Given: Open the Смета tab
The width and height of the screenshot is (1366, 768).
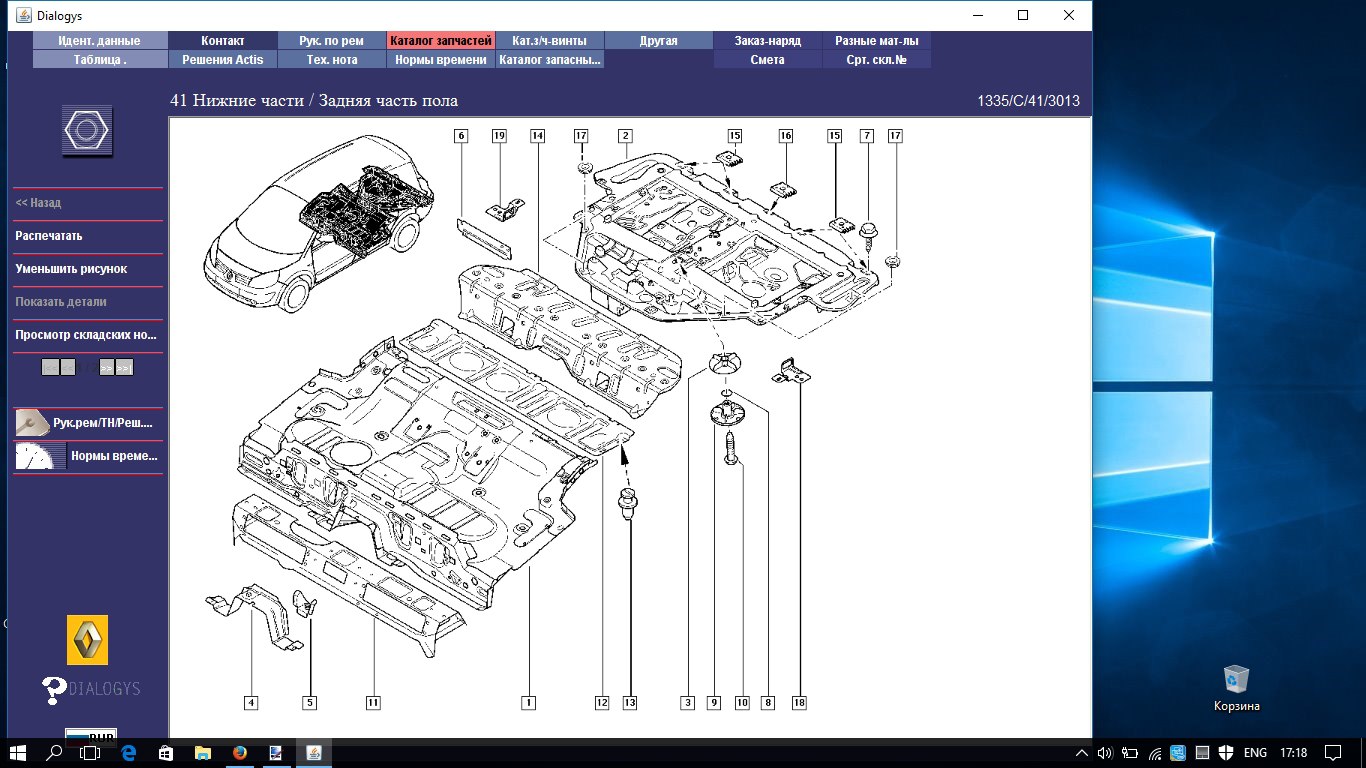Looking at the screenshot, I should click(x=768, y=60).
